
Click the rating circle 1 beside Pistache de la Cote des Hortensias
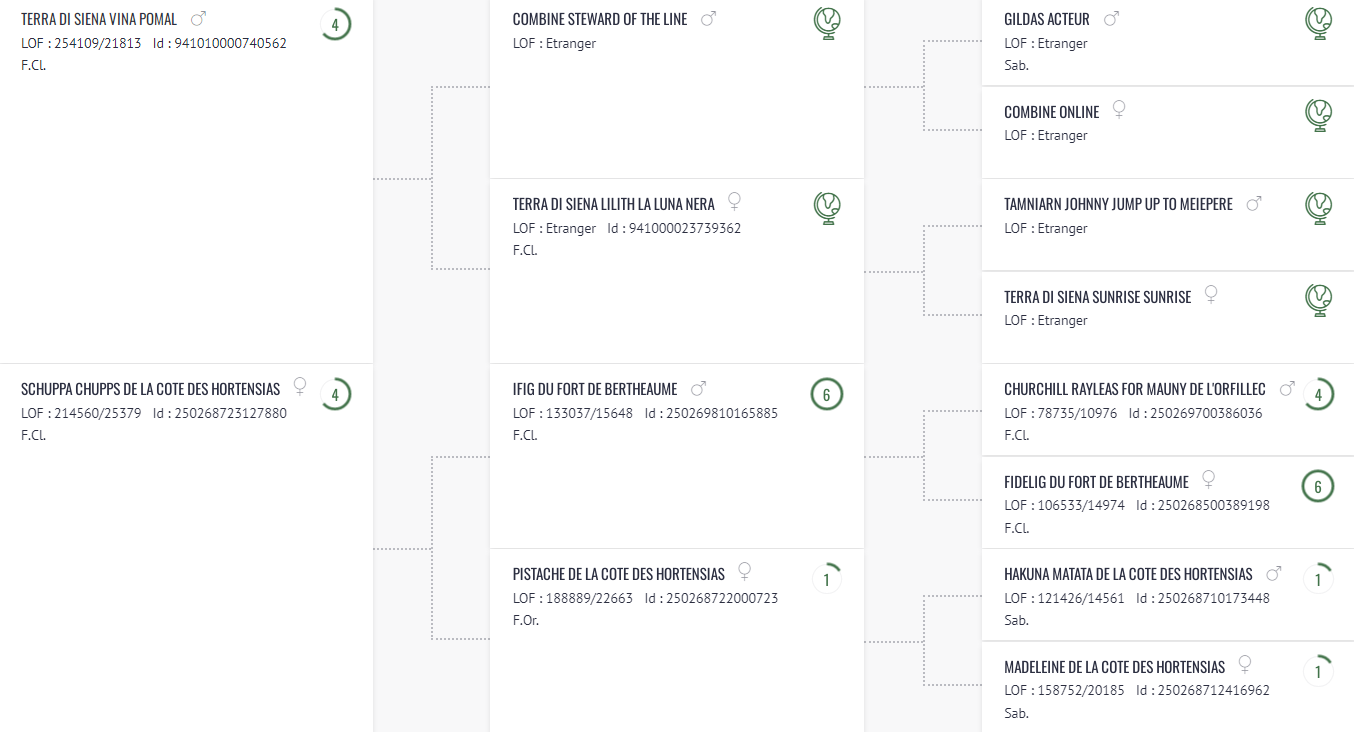pos(827,579)
